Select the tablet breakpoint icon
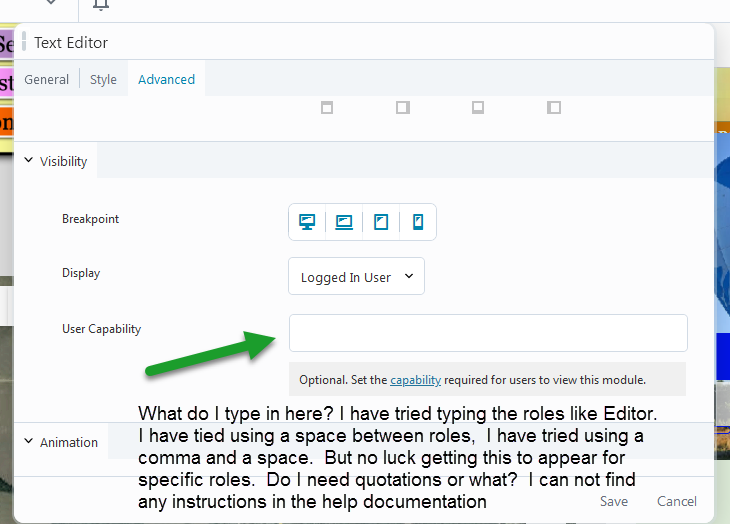The image size is (730, 524). point(381,222)
